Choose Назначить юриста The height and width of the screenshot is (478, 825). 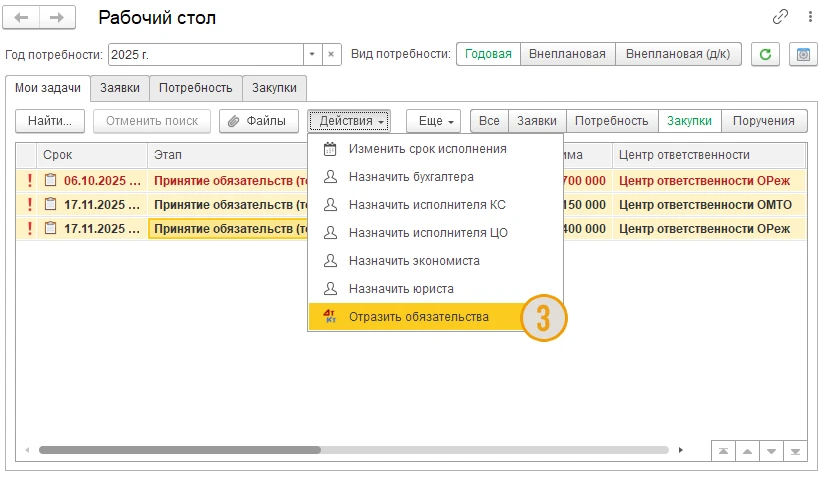click(x=435, y=288)
